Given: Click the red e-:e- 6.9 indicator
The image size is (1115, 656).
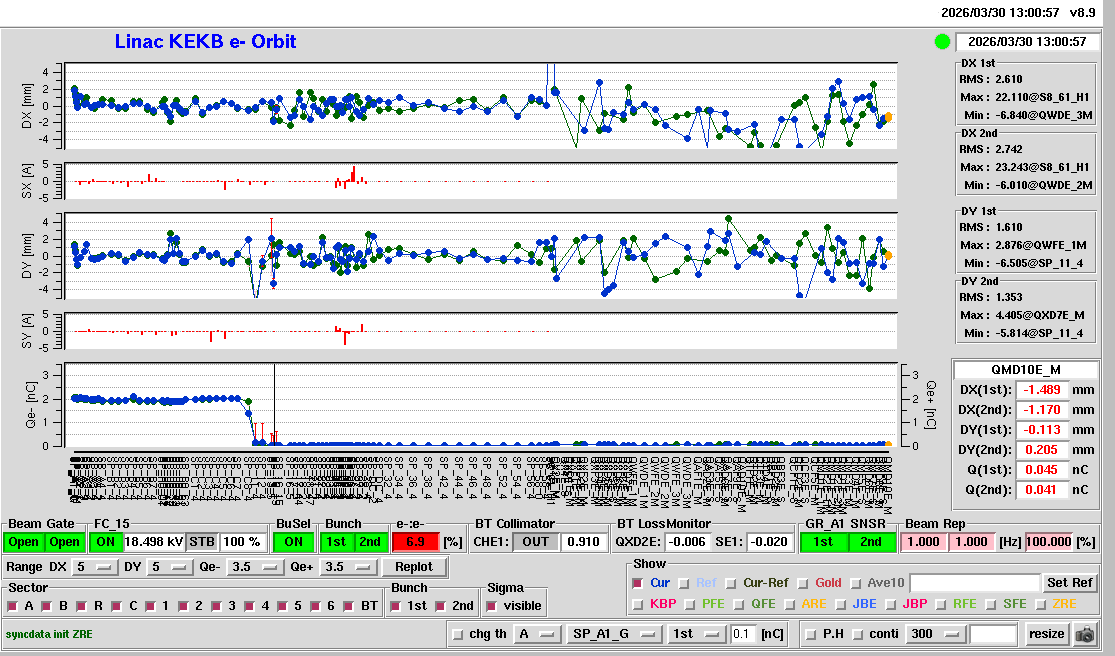Looking at the screenshot, I should 415,542.
